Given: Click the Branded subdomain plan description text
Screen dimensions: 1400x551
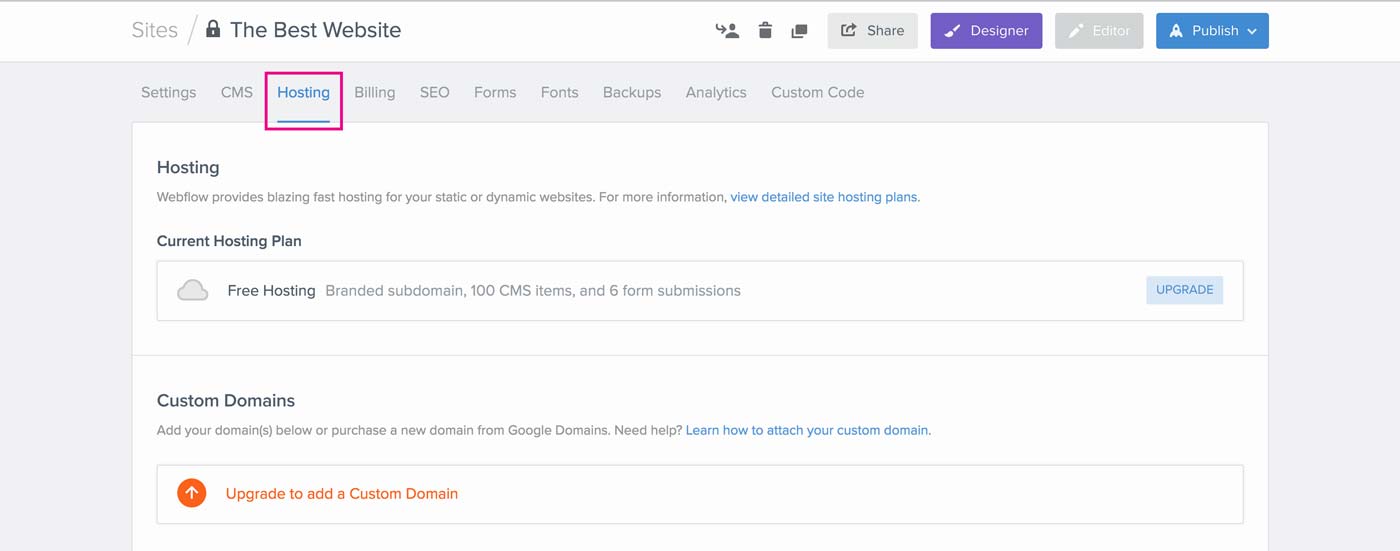Looking at the screenshot, I should [533, 291].
